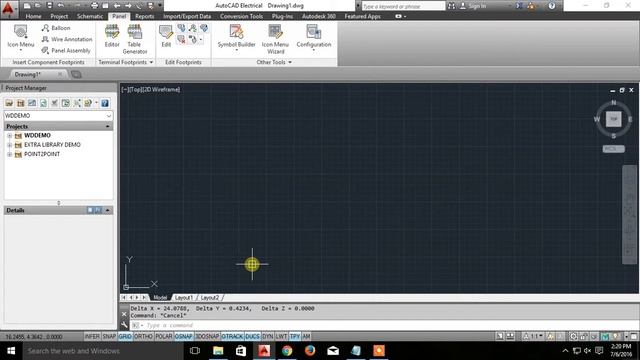This screenshot has height=360, width=640.
Task: Open the Icon Menu footprint tool
Action: pos(20,38)
